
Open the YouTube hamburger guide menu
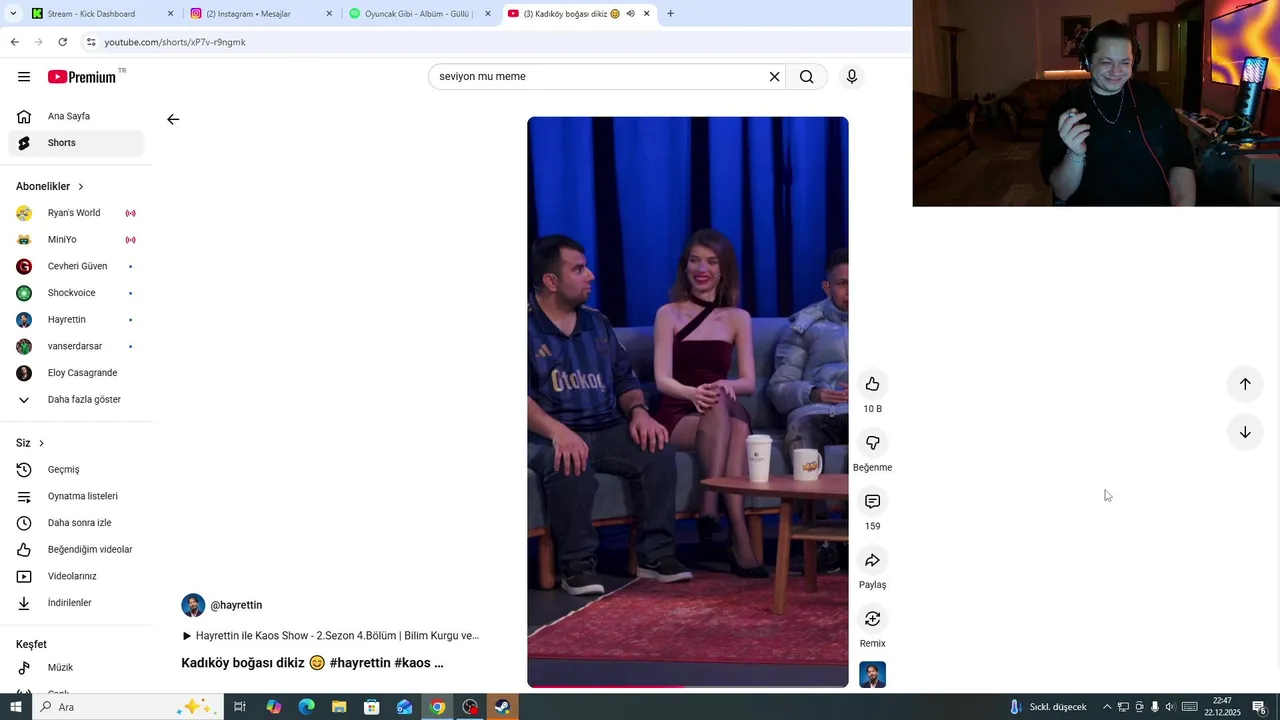[x=24, y=77]
